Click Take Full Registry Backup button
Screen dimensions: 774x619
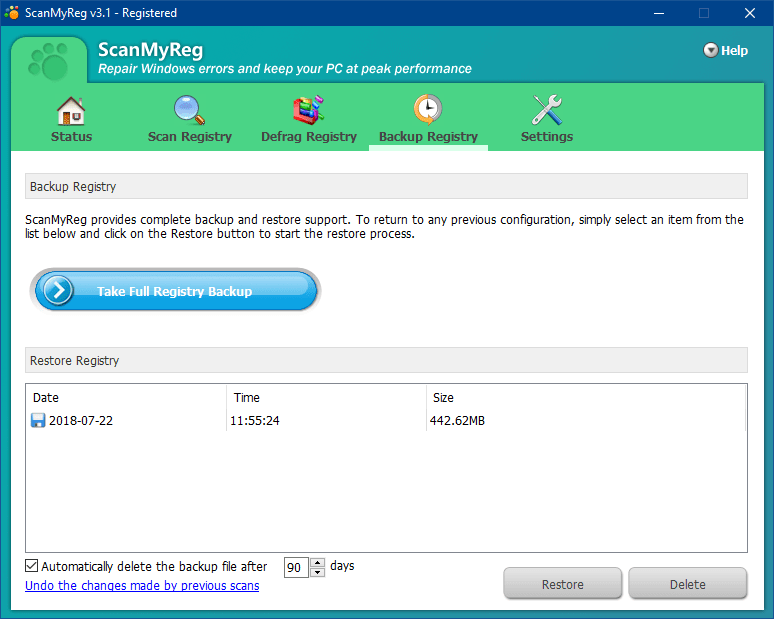(x=175, y=291)
